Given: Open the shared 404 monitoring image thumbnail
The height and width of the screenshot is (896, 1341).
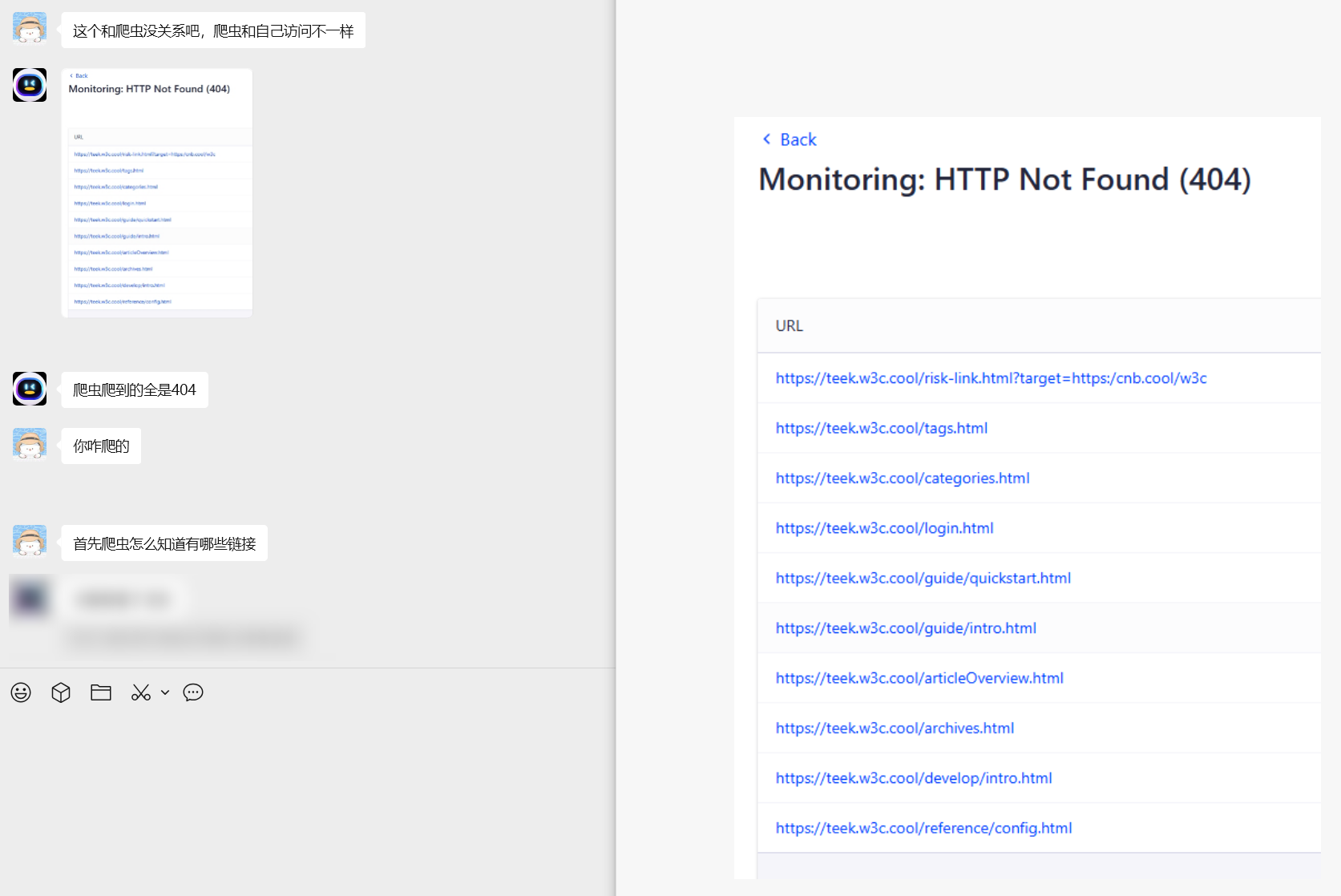Looking at the screenshot, I should 157,192.
